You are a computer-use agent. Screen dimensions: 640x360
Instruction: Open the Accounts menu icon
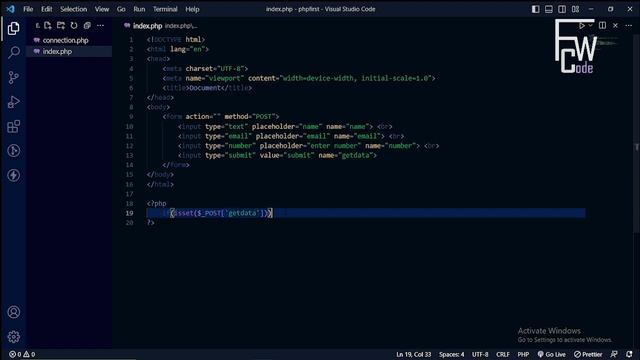pyautogui.click(x=13, y=312)
